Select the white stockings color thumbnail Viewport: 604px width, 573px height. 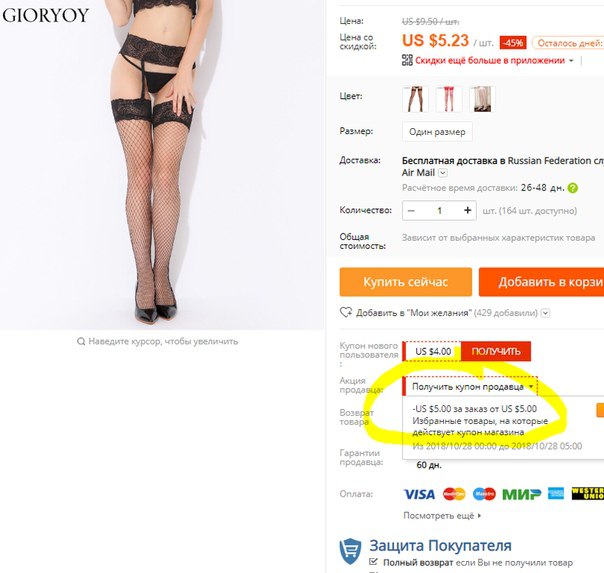point(482,99)
